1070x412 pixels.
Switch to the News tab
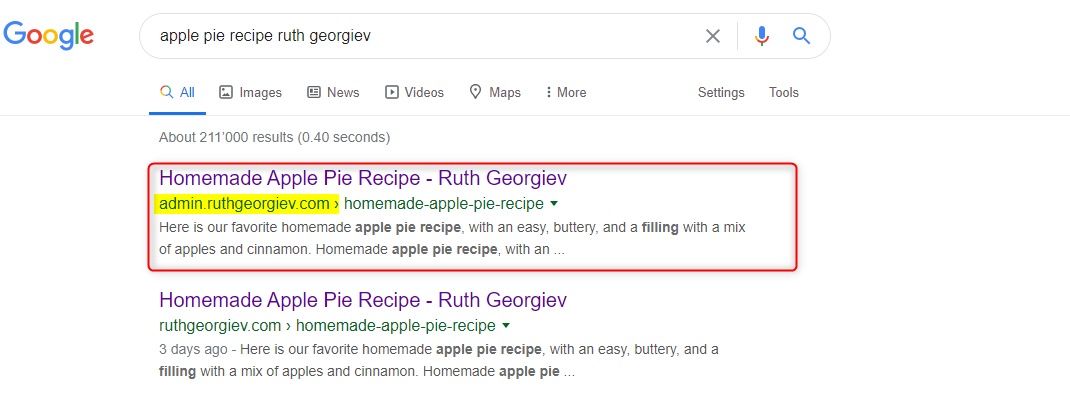coord(333,92)
